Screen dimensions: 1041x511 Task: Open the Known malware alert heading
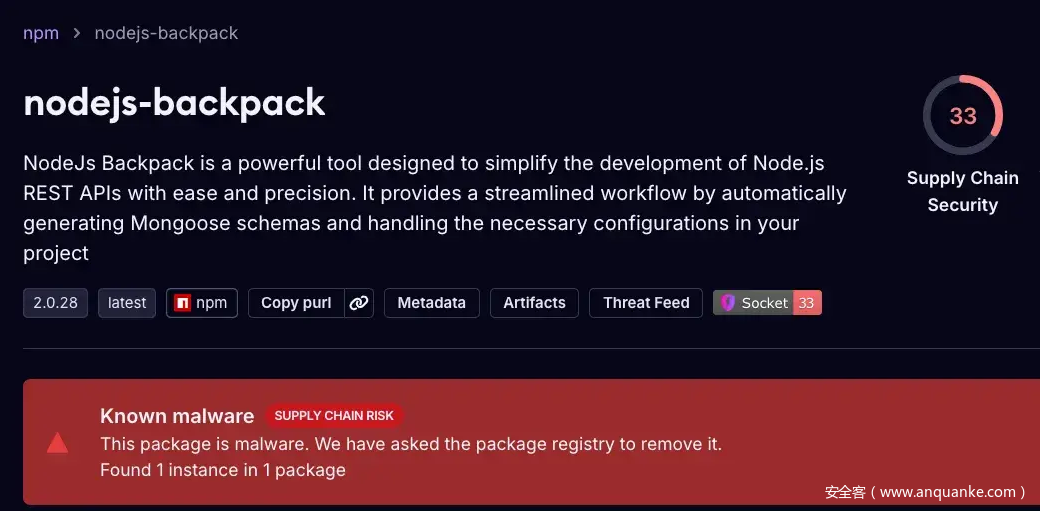coord(177,416)
